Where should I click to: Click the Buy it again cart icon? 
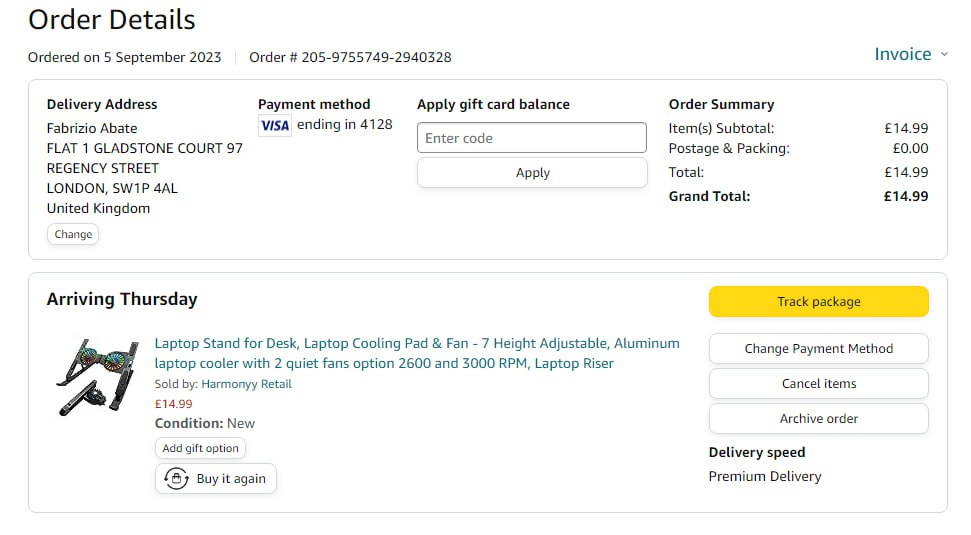176,479
